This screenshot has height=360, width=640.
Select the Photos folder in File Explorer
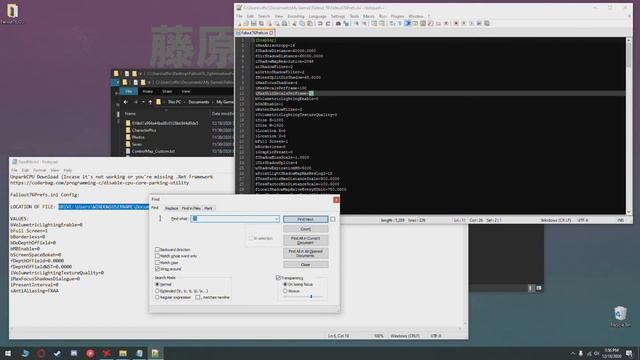tap(138, 137)
